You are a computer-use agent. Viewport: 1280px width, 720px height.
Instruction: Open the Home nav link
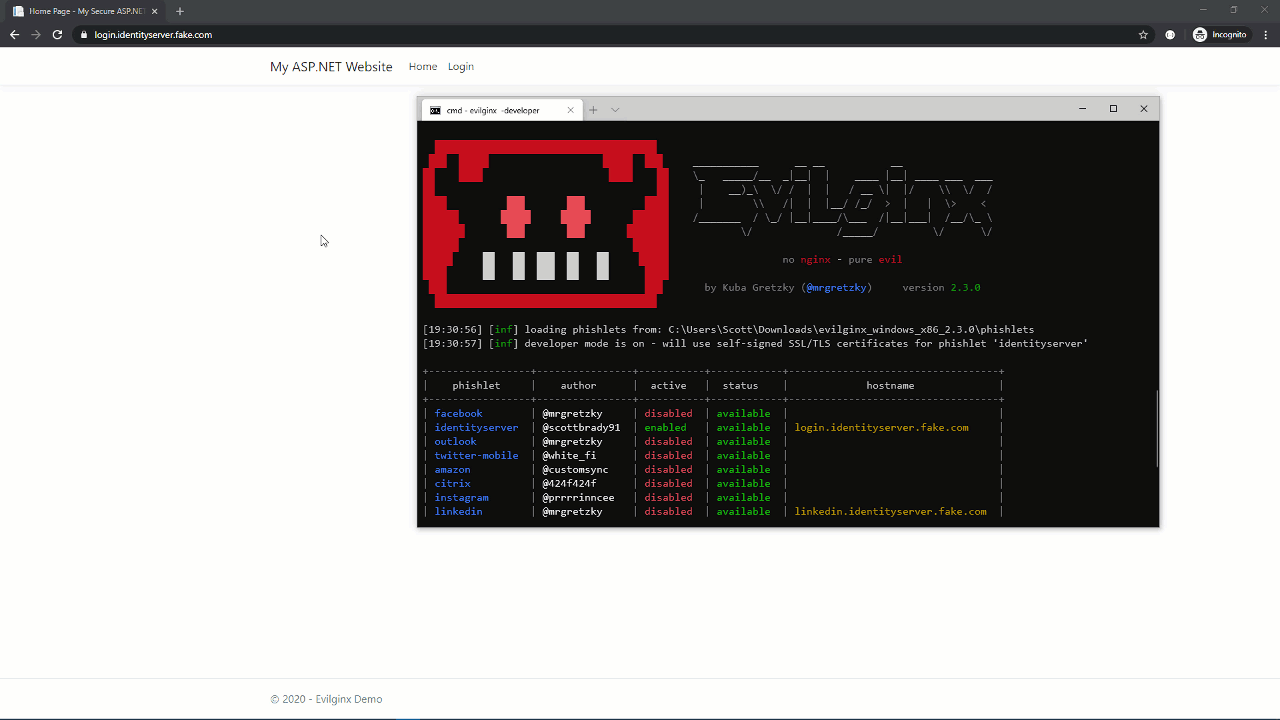pos(423,66)
